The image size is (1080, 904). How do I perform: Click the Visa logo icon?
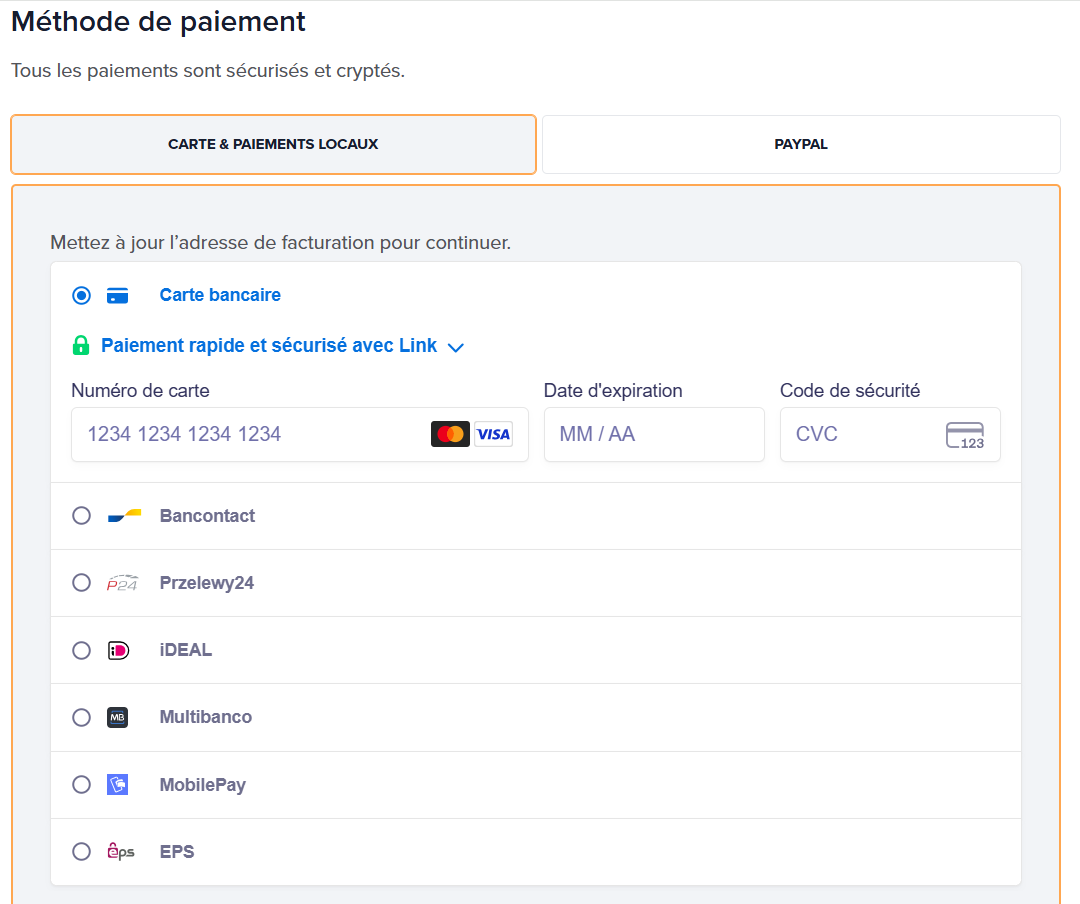pos(493,434)
